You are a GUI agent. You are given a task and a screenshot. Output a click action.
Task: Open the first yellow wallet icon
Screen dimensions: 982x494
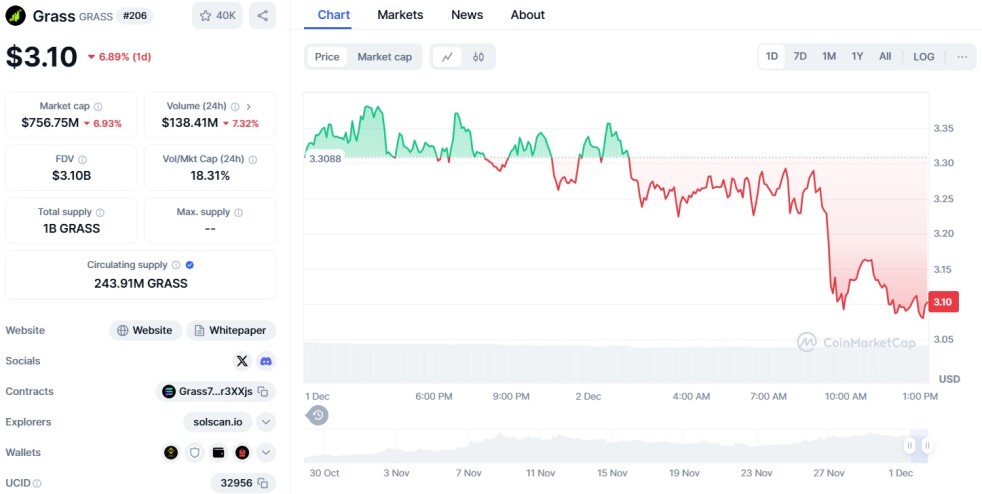(x=171, y=453)
